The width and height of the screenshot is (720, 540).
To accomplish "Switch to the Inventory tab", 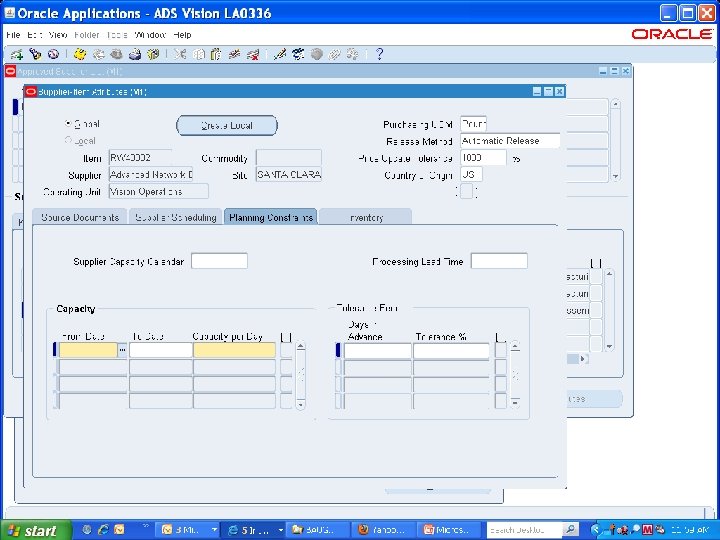I will (366, 217).
